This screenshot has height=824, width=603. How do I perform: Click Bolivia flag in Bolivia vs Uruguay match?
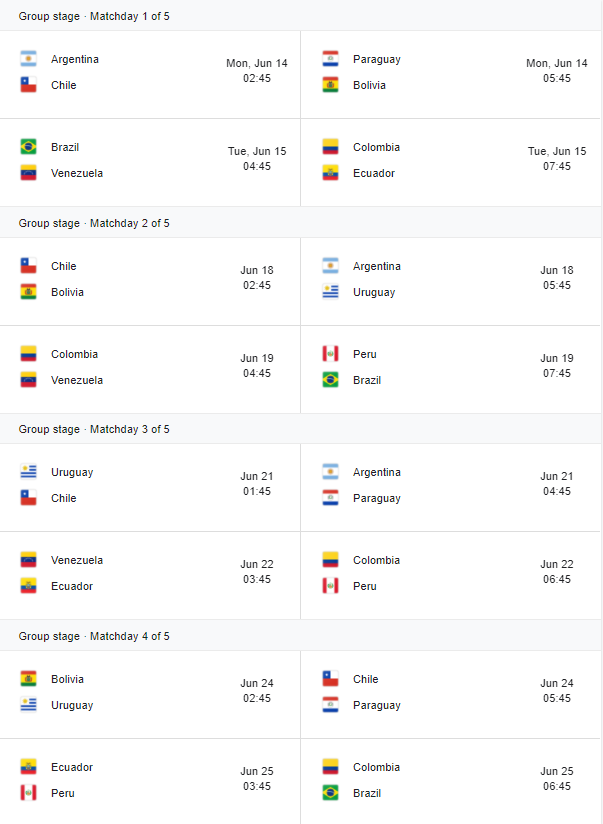click(28, 678)
